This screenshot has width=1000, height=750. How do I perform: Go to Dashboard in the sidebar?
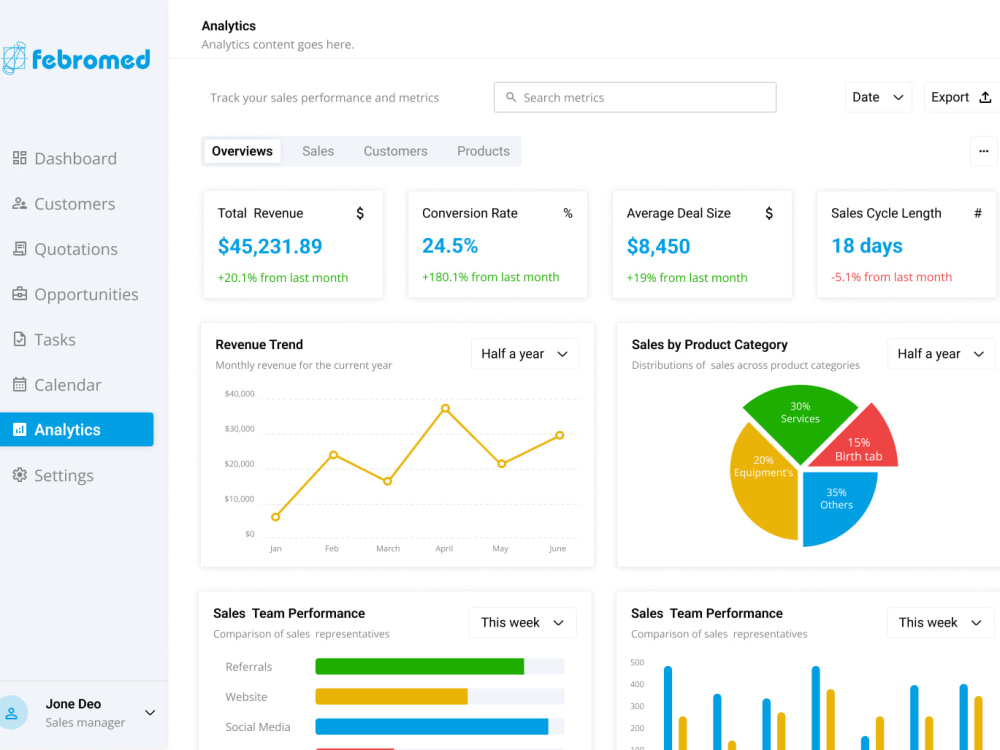pyautogui.click(x=77, y=158)
